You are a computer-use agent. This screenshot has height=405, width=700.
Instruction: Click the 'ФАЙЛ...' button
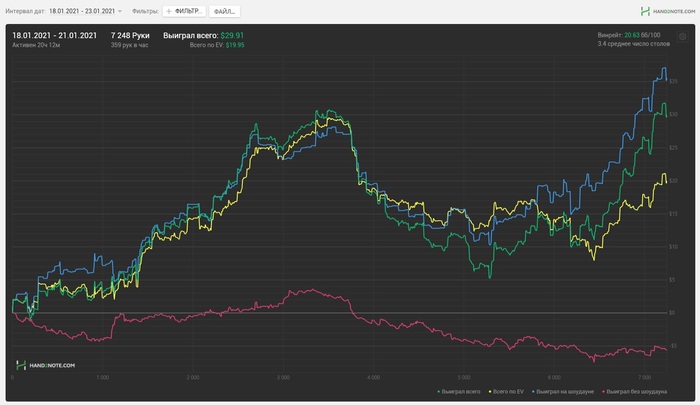pyautogui.click(x=225, y=11)
